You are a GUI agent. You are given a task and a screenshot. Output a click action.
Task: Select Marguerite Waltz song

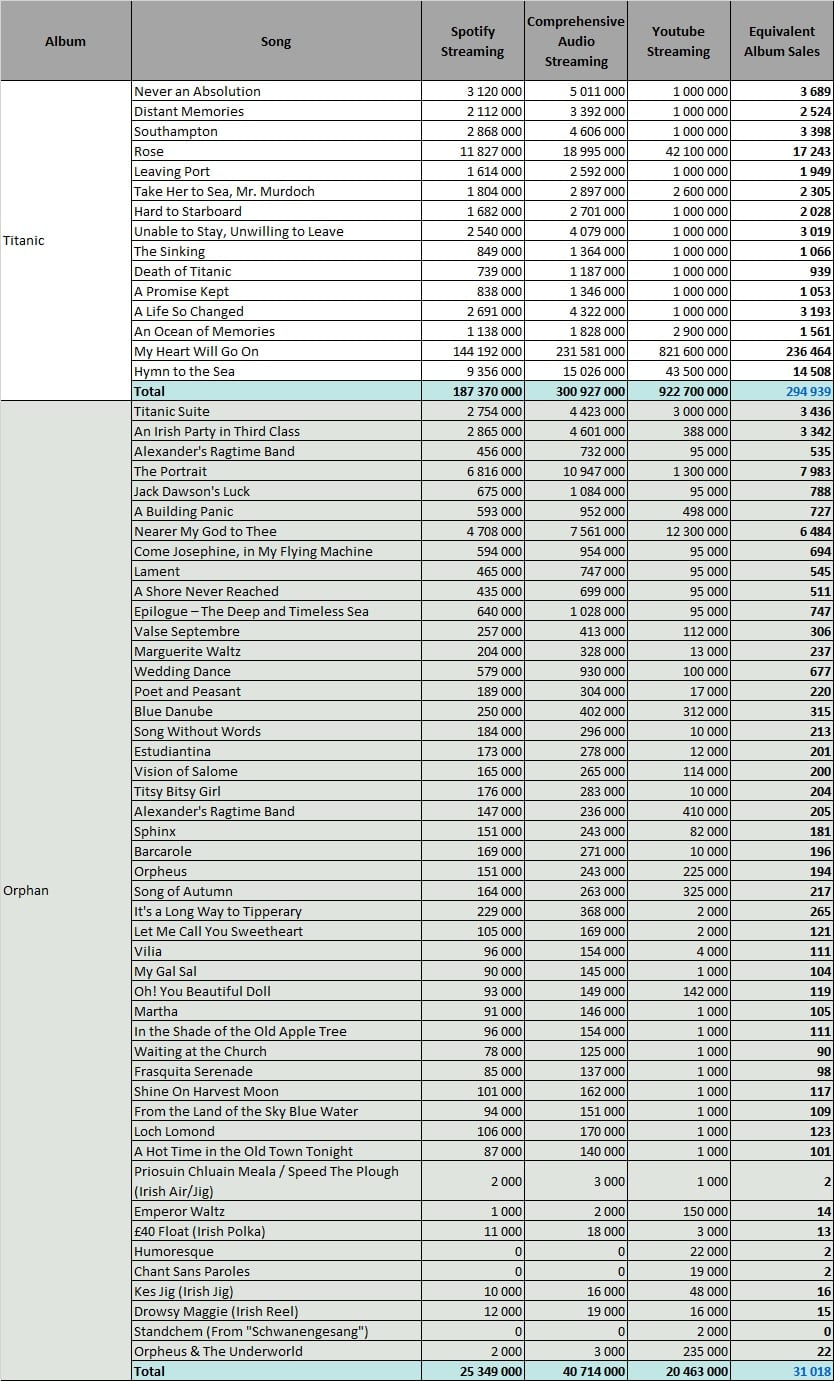coord(187,651)
